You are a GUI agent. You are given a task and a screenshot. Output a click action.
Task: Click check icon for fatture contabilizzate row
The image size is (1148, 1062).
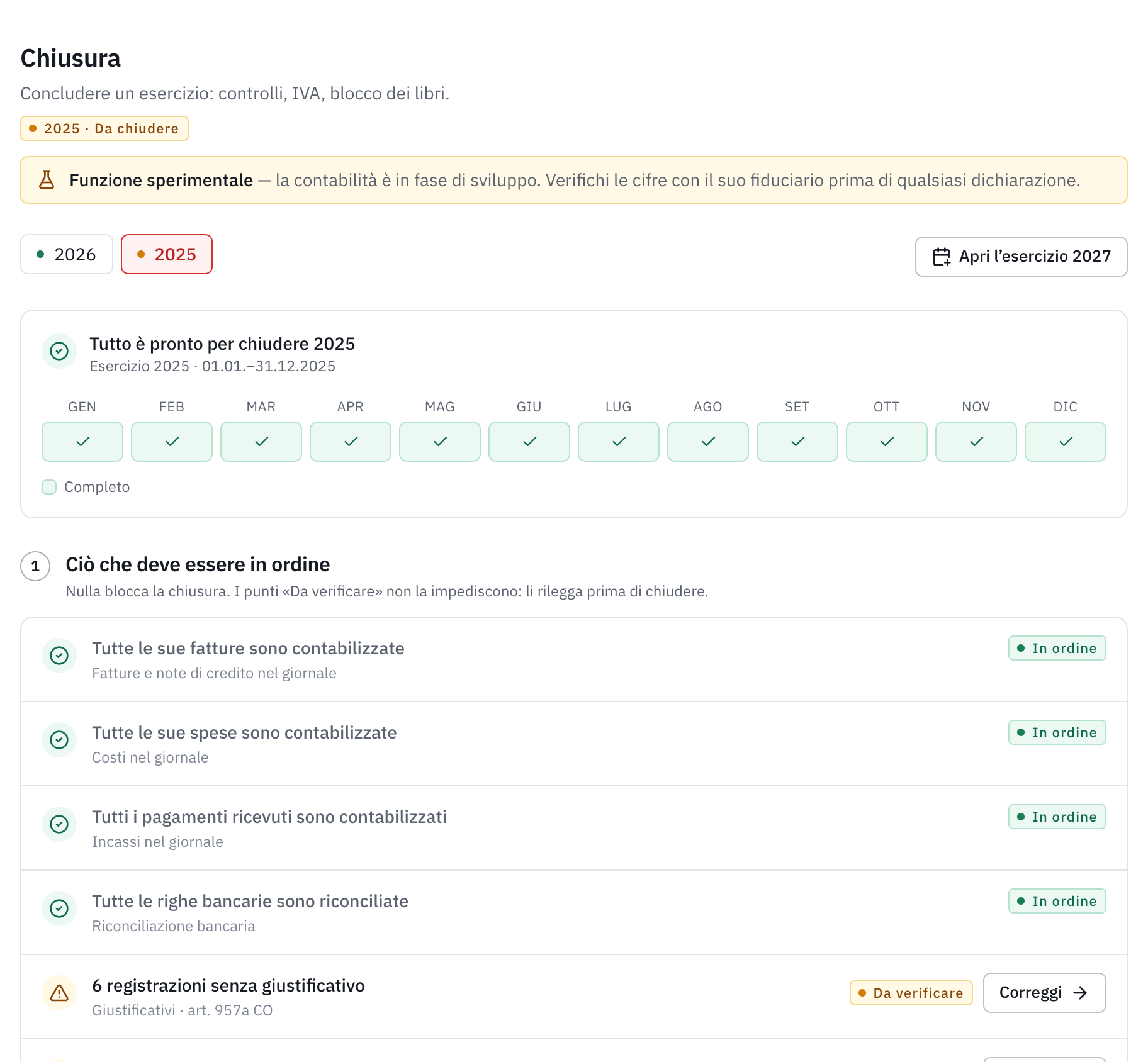pyautogui.click(x=59, y=656)
